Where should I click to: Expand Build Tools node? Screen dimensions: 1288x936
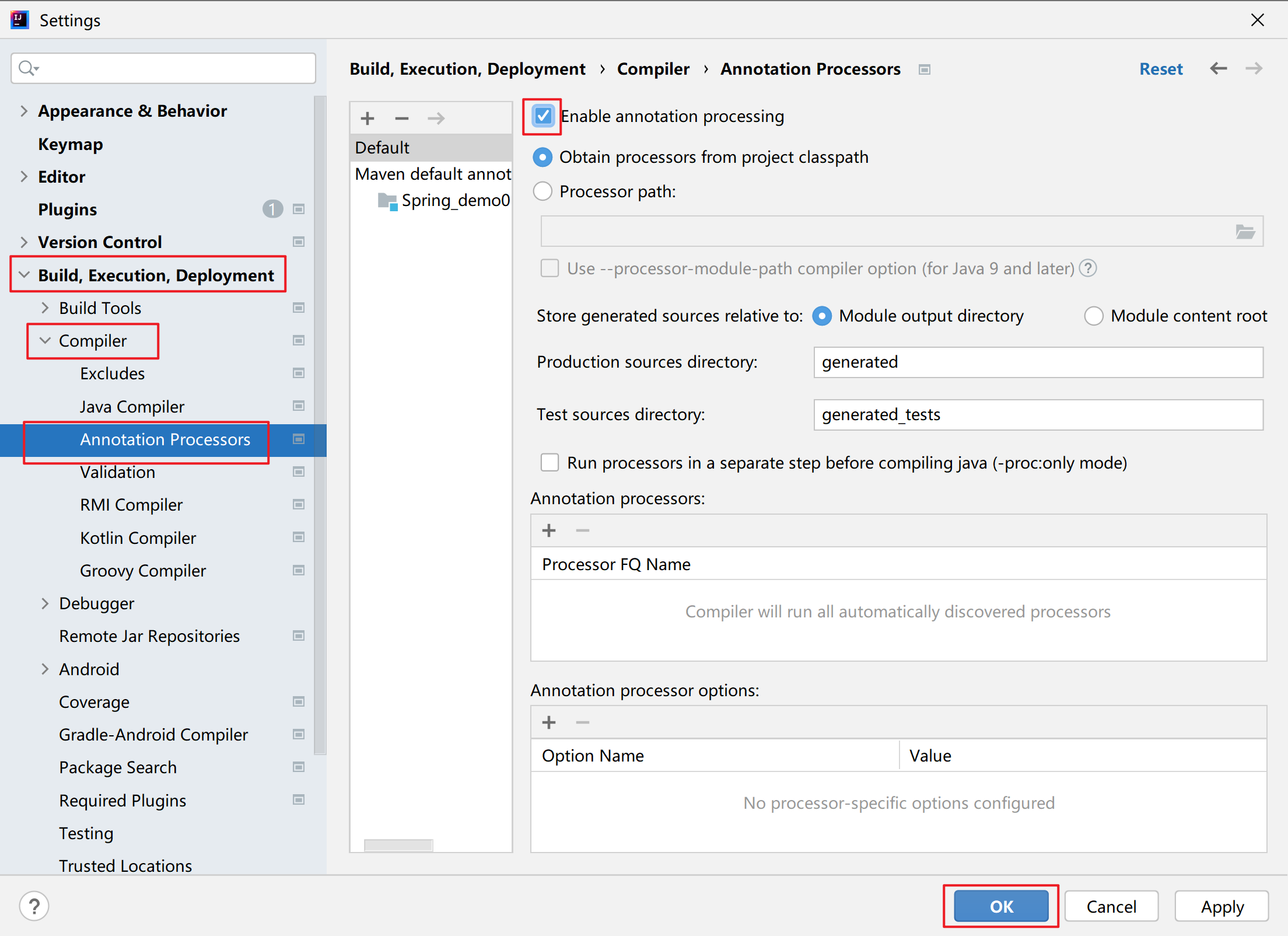[x=45, y=308]
